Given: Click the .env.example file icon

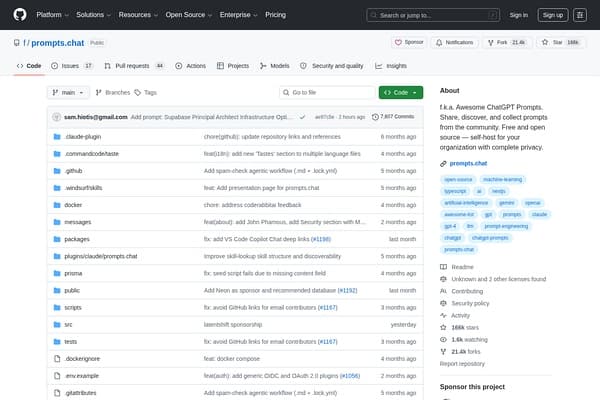Looking at the screenshot, I should click(x=57, y=376).
